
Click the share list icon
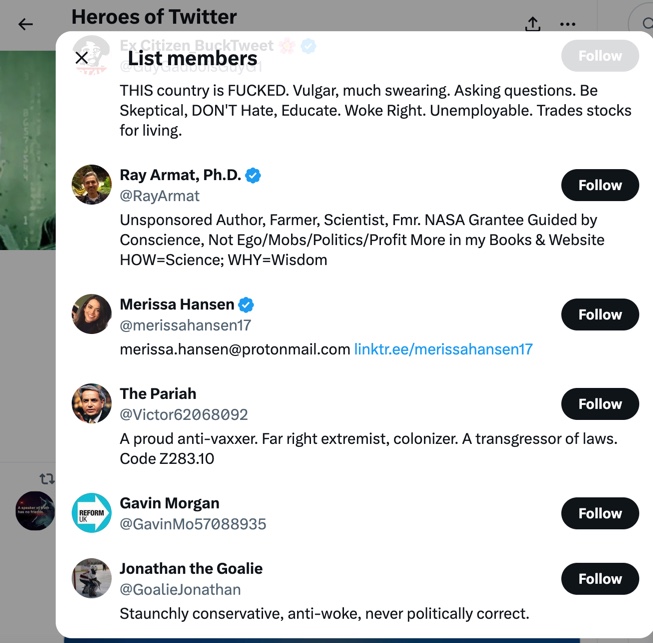pos(533,24)
